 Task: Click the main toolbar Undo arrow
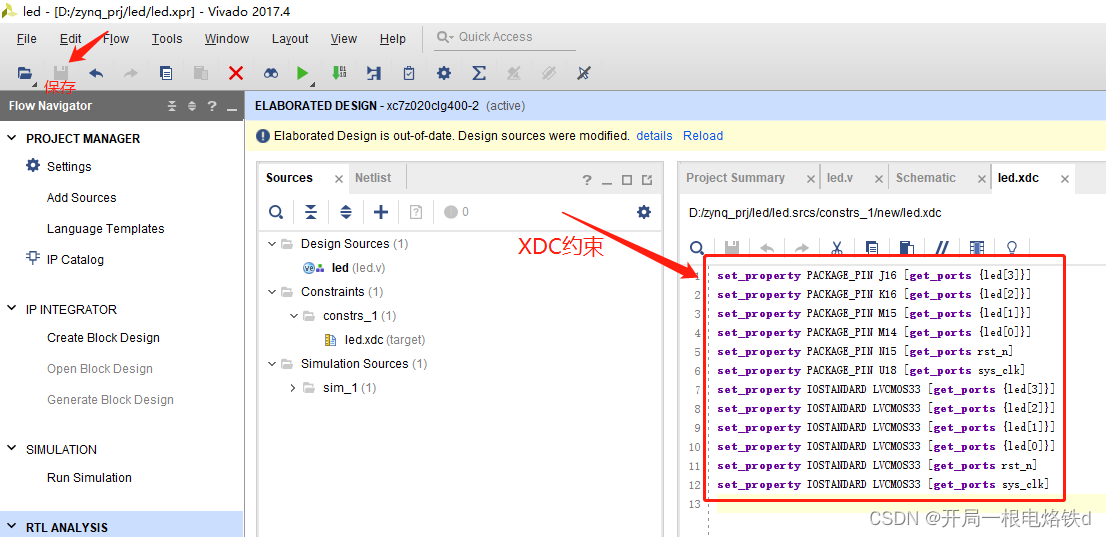click(x=96, y=73)
